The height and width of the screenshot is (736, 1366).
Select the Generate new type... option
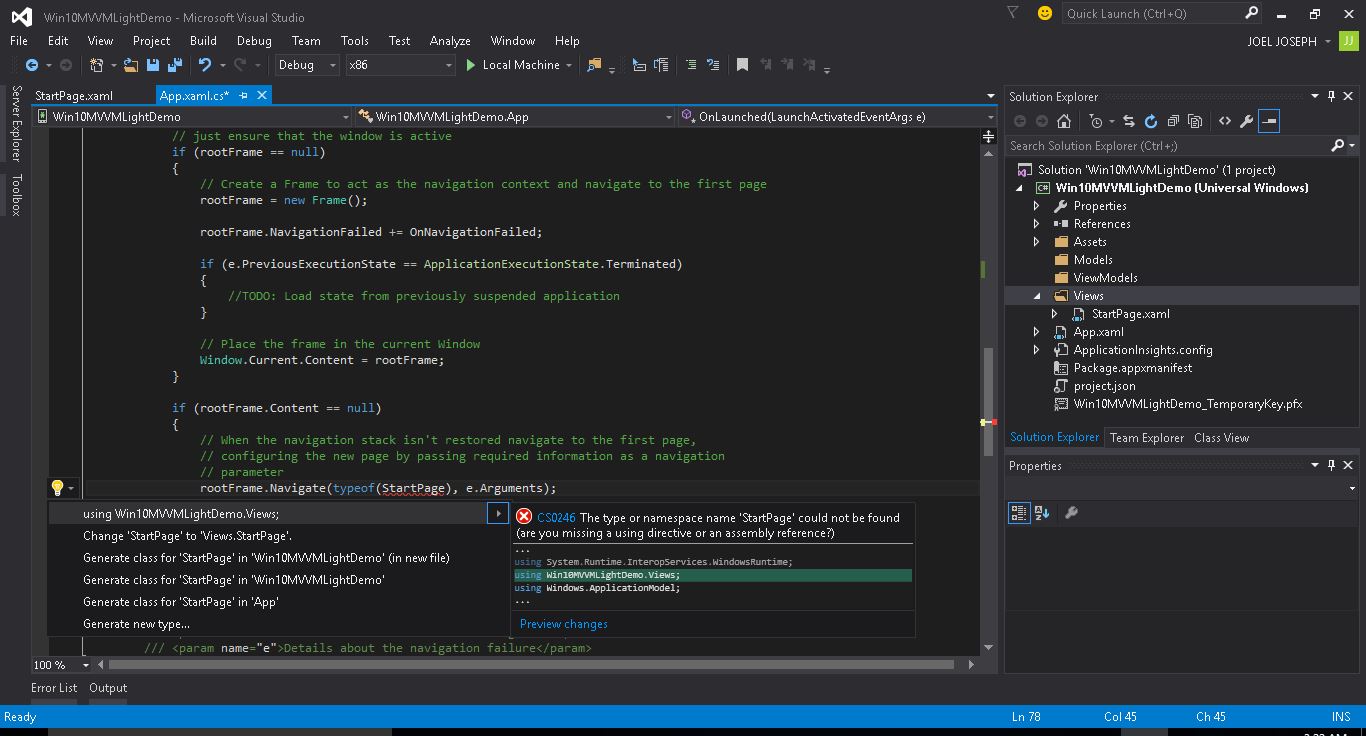tap(136, 624)
